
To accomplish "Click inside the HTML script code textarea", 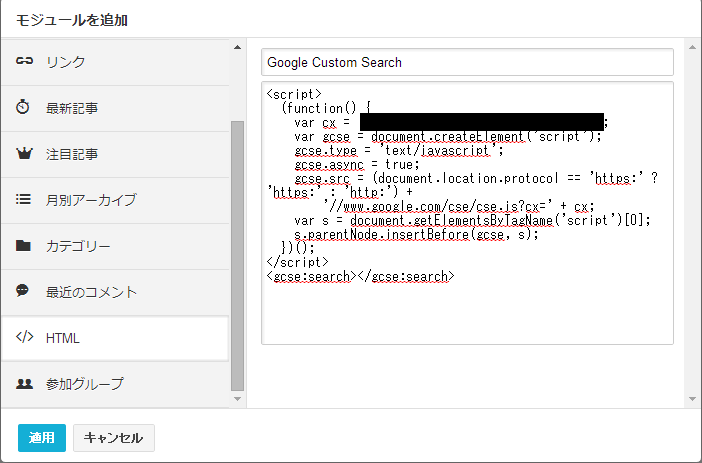I will 467,213.
